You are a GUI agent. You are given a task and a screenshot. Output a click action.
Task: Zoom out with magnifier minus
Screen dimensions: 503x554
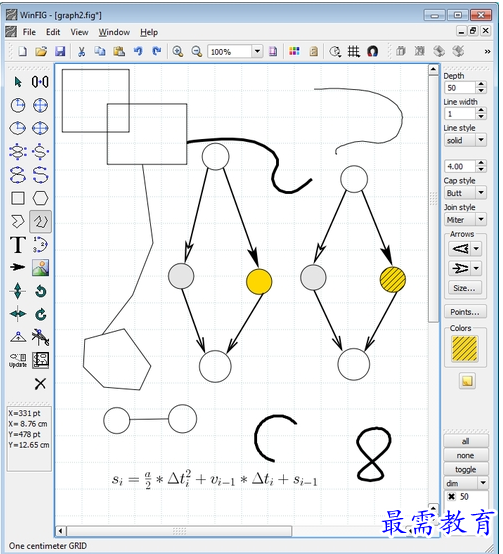point(197,52)
